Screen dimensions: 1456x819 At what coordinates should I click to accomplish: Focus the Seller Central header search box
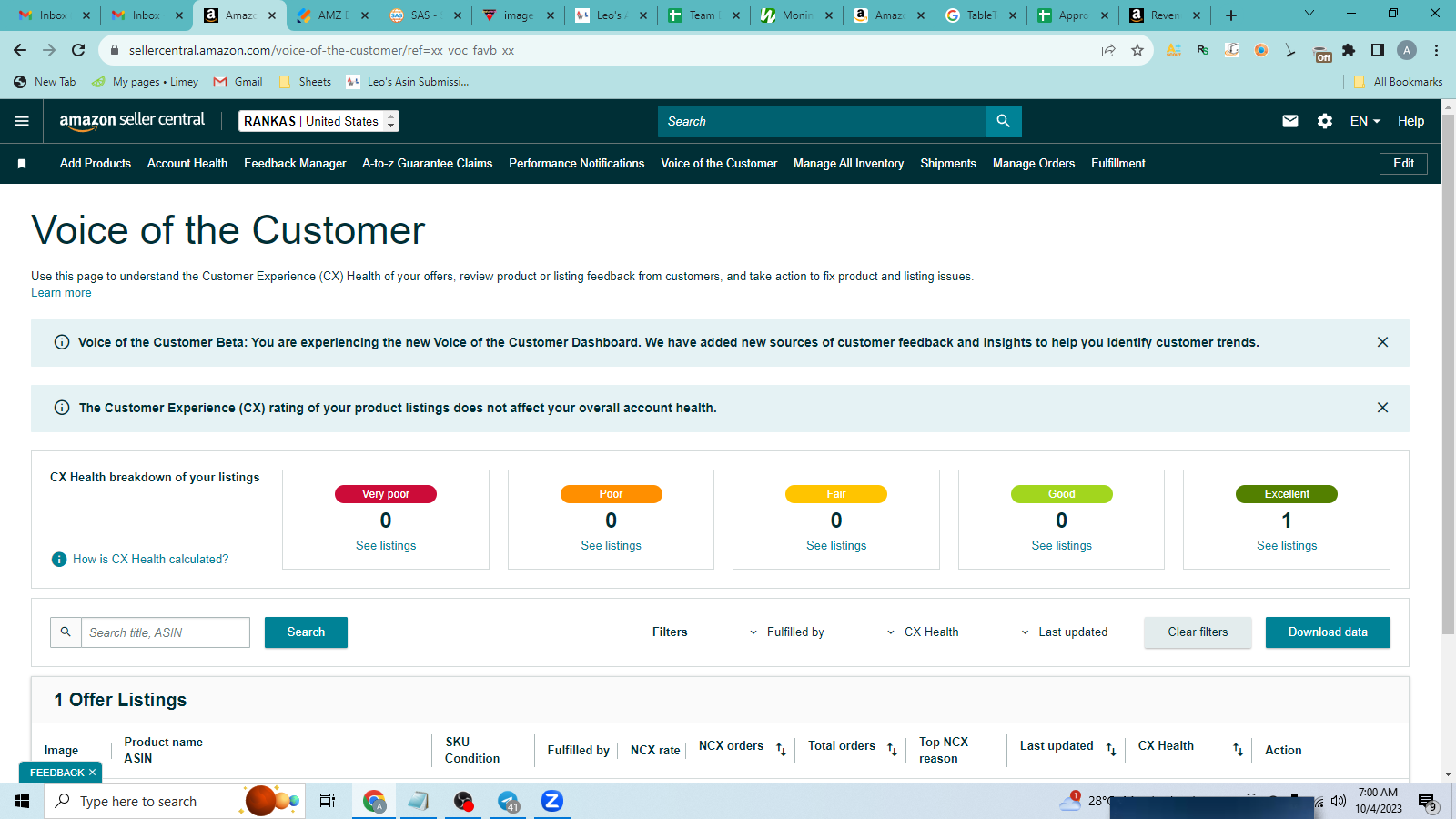pos(822,121)
